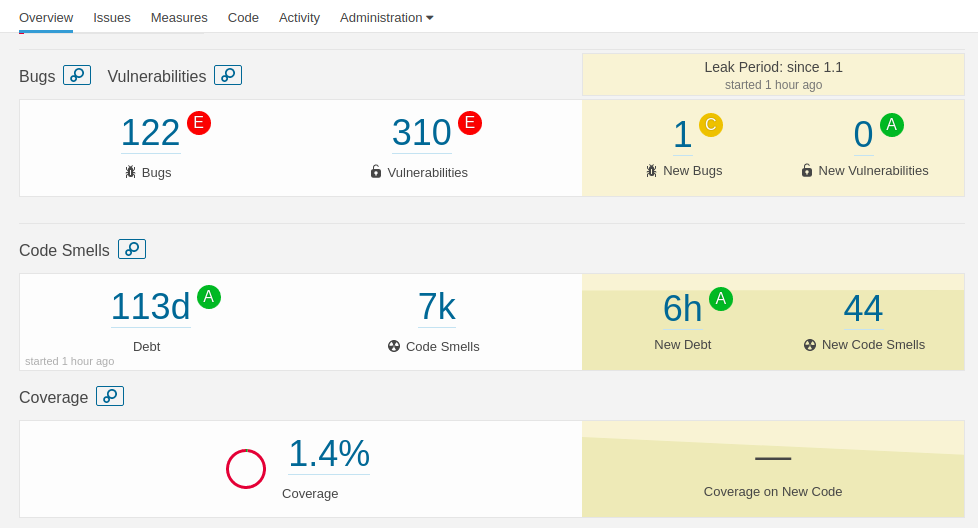
Task: Click the Vulnerabilities section link icon
Action: (228, 75)
